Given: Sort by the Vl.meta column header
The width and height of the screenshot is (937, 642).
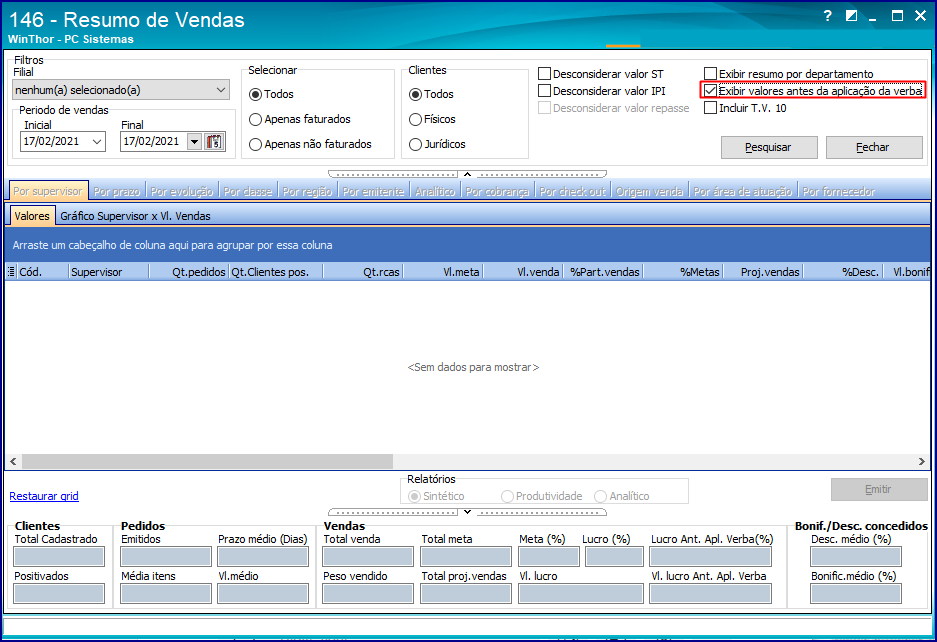Looking at the screenshot, I should [x=443, y=272].
